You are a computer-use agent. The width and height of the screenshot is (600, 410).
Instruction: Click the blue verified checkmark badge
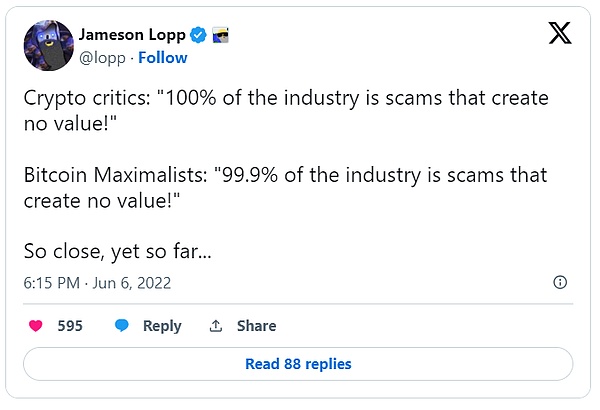pyautogui.click(x=200, y=35)
